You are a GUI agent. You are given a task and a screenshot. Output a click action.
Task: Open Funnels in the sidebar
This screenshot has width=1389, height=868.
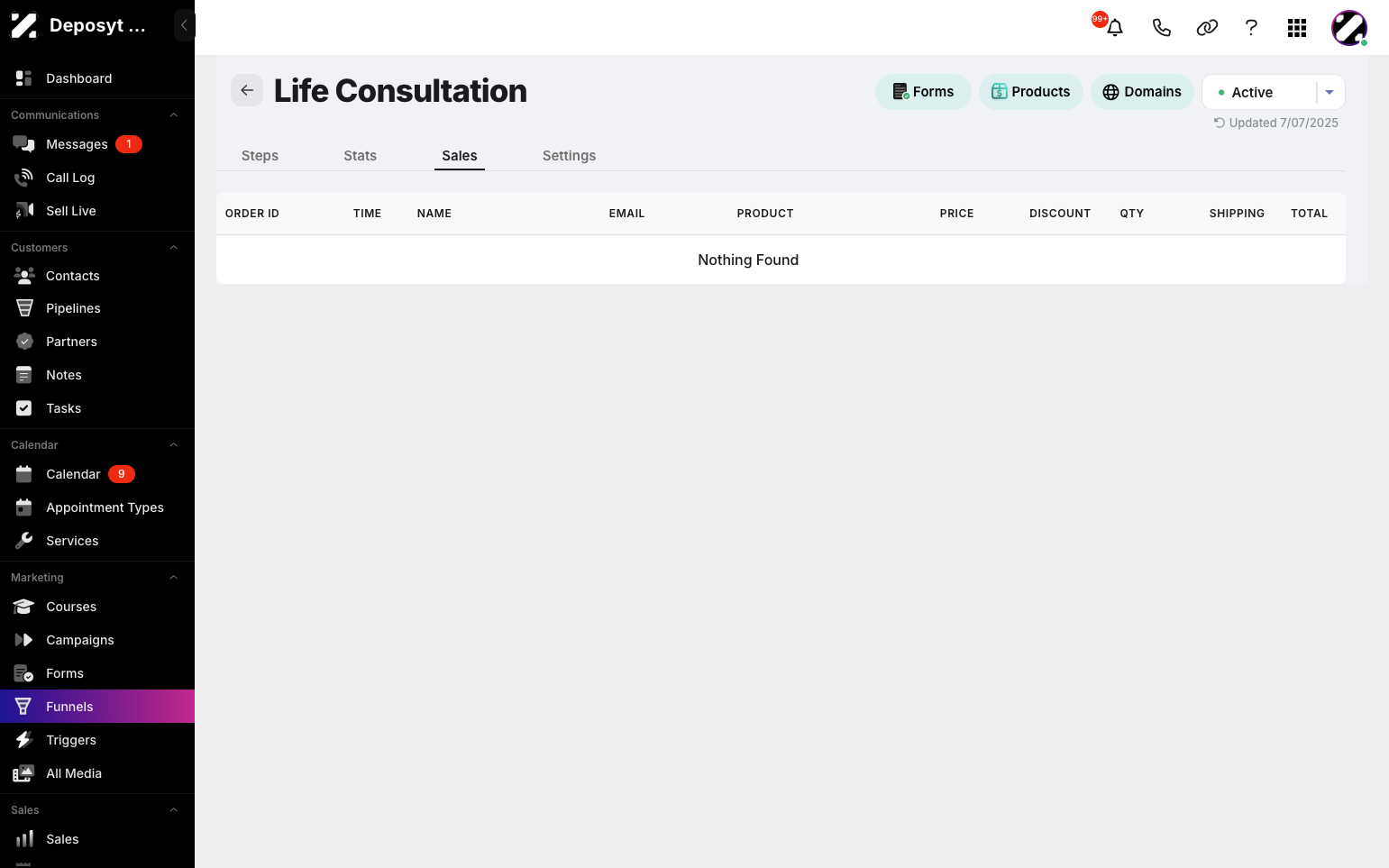[x=97, y=707]
